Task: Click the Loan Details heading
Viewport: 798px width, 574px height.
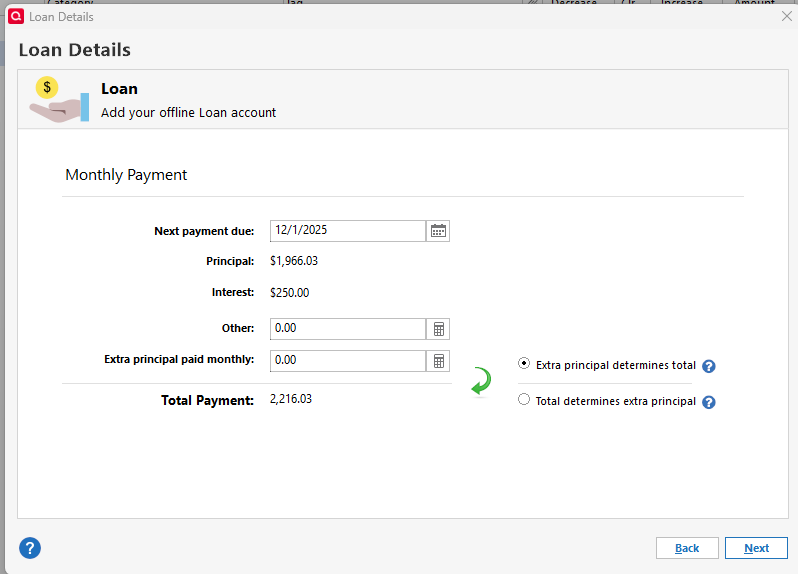Action: coord(75,50)
